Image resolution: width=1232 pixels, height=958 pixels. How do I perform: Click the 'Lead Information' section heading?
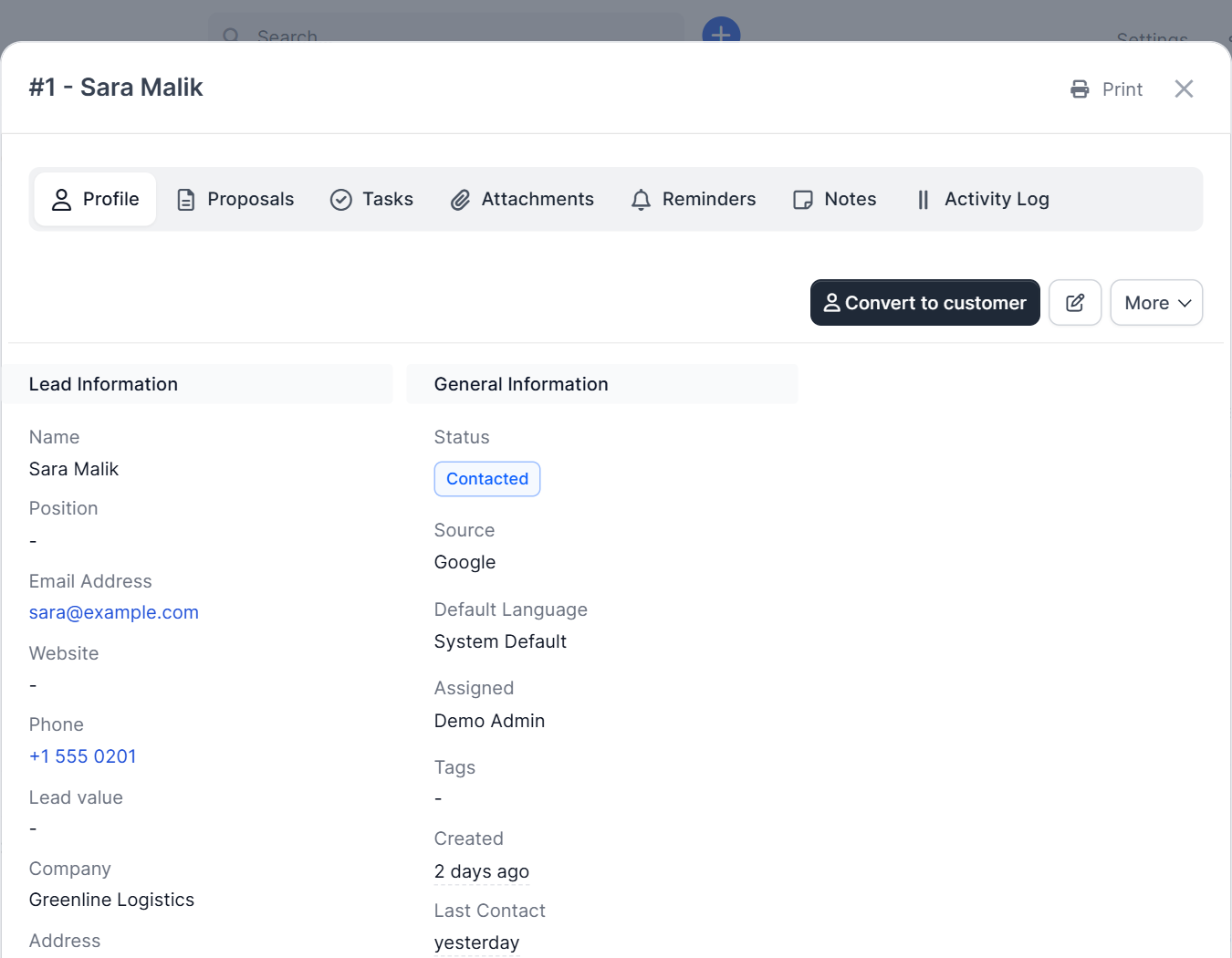point(104,384)
